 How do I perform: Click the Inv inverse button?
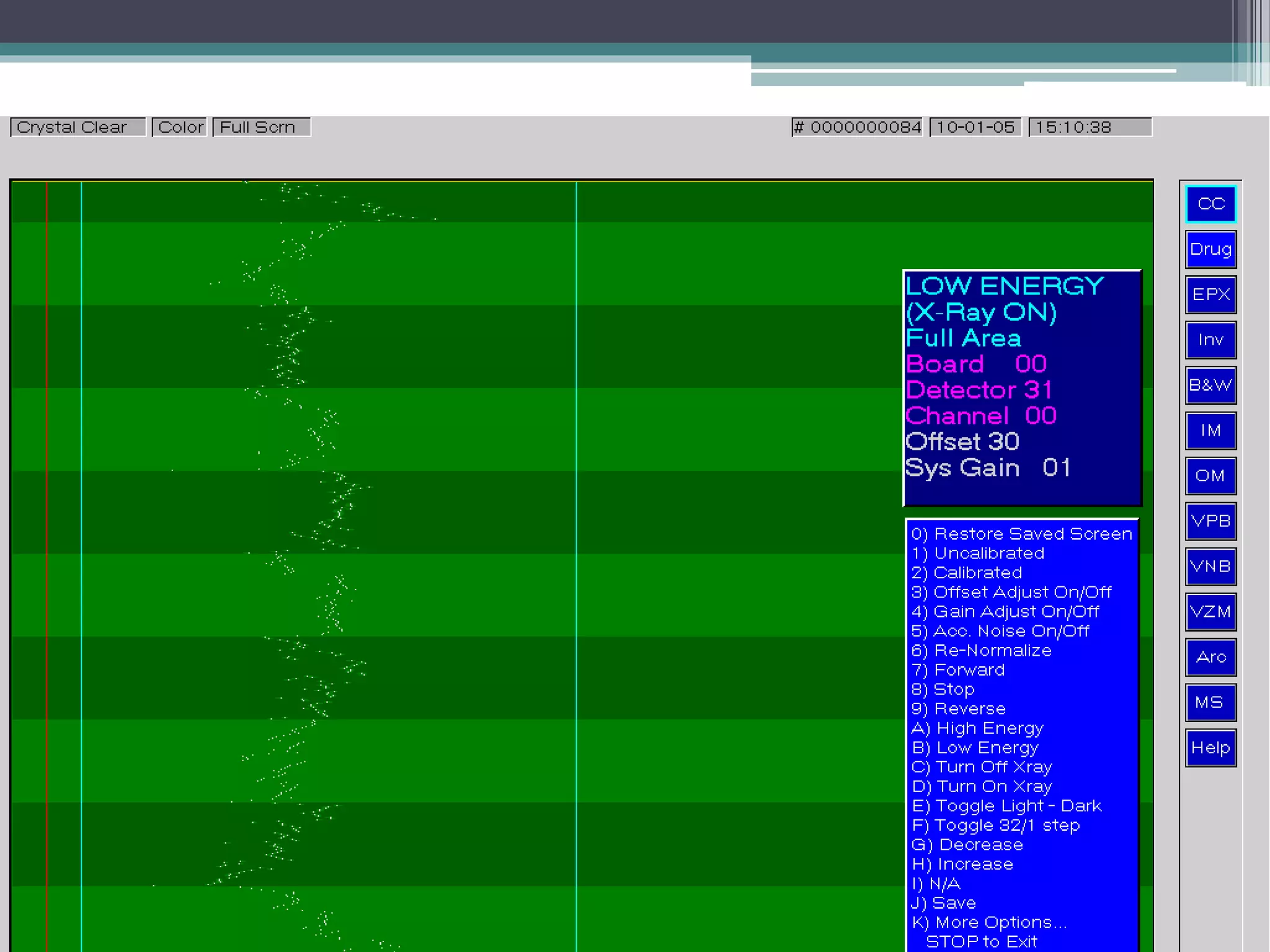[1210, 340]
